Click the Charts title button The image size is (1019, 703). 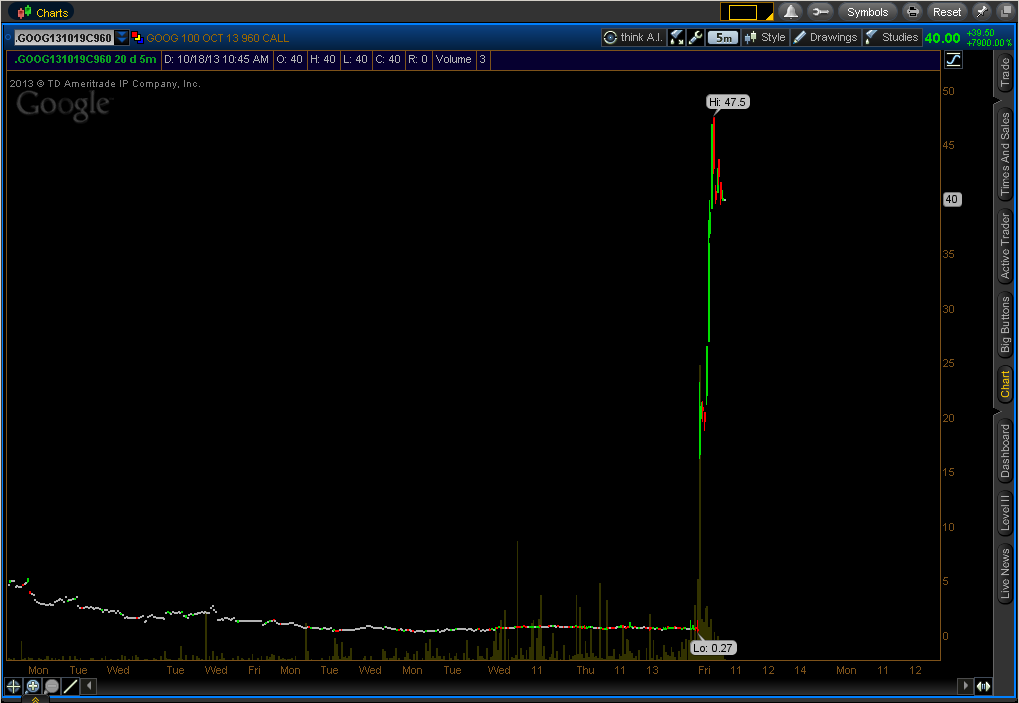tap(42, 12)
